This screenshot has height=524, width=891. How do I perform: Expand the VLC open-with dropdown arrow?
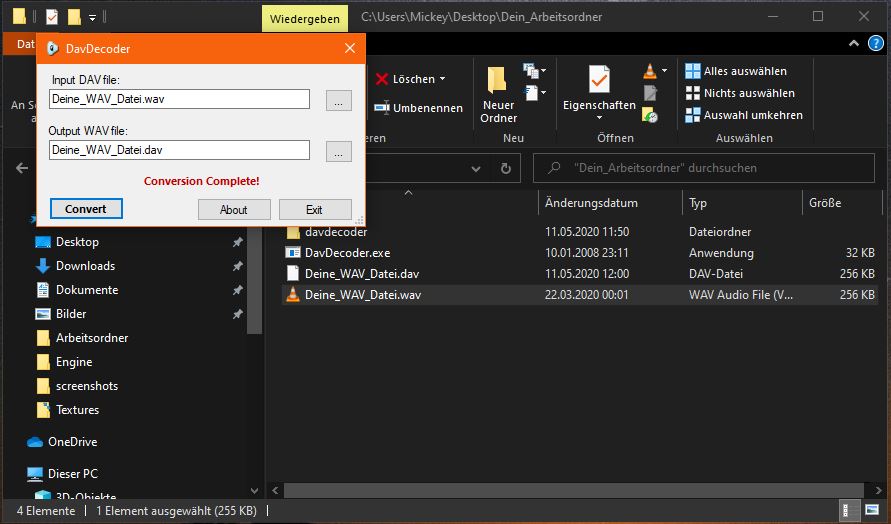pos(664,72)
